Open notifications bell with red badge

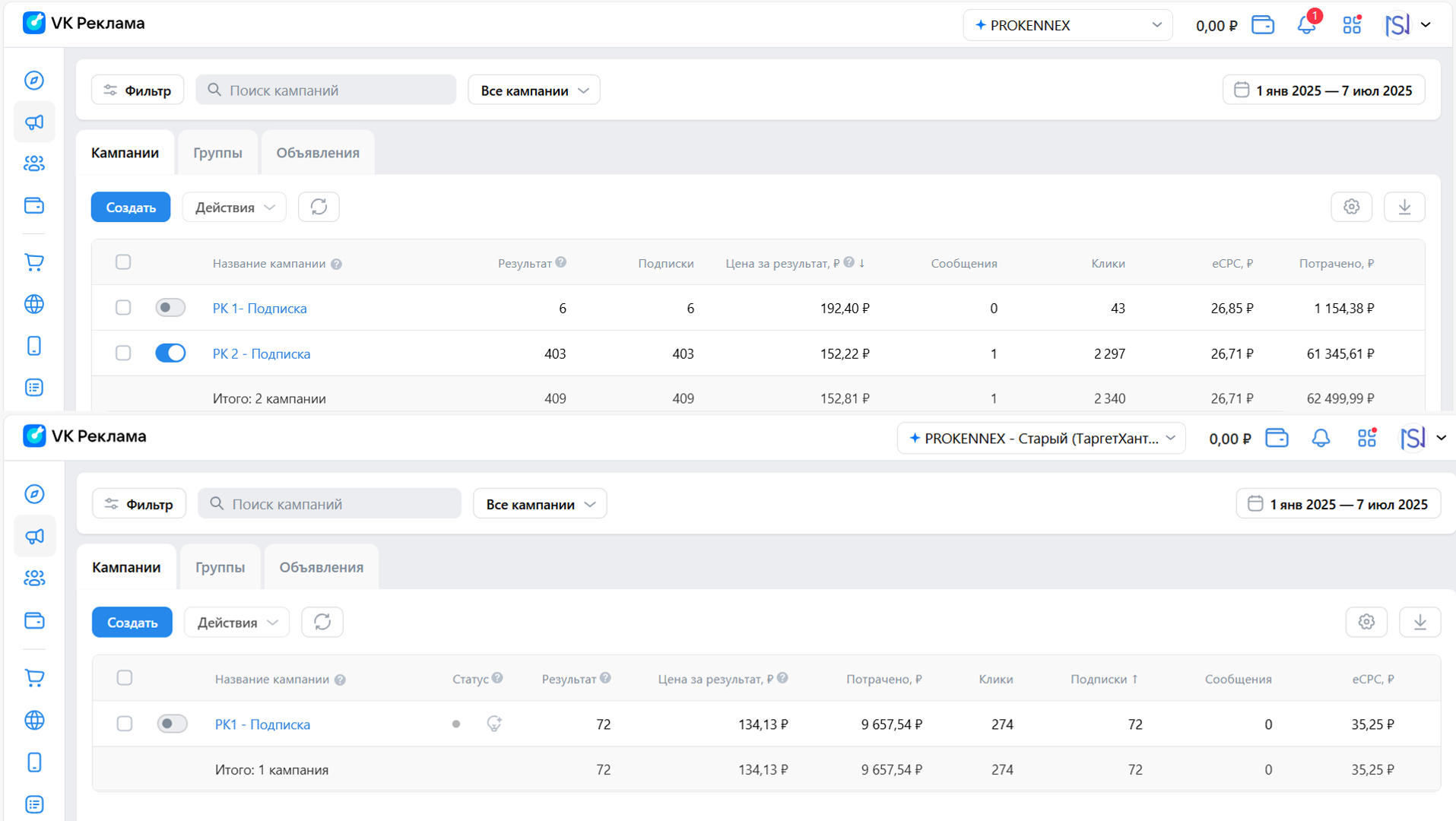point(1306,25)
